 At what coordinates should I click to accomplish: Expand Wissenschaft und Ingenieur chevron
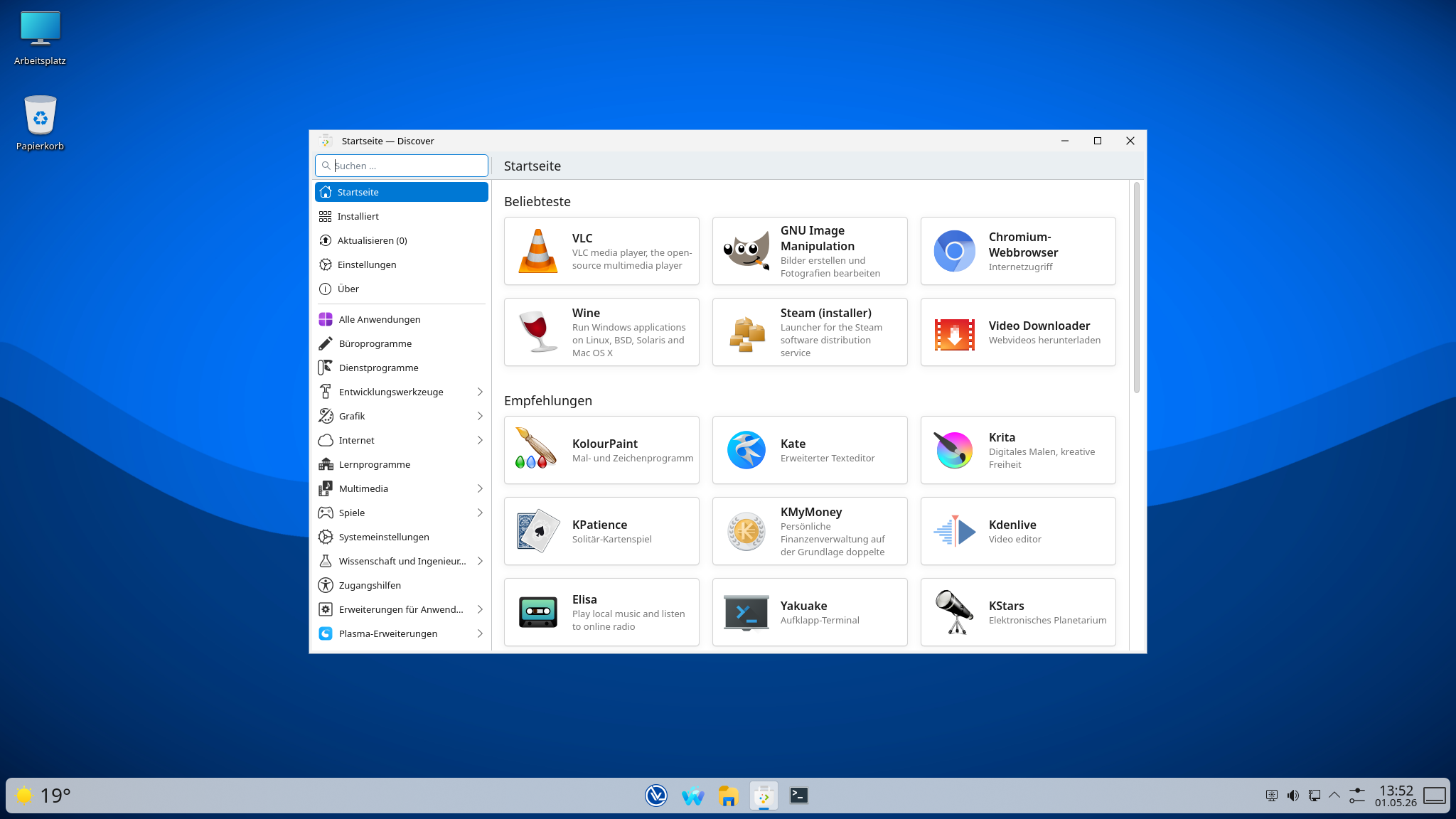480,561
